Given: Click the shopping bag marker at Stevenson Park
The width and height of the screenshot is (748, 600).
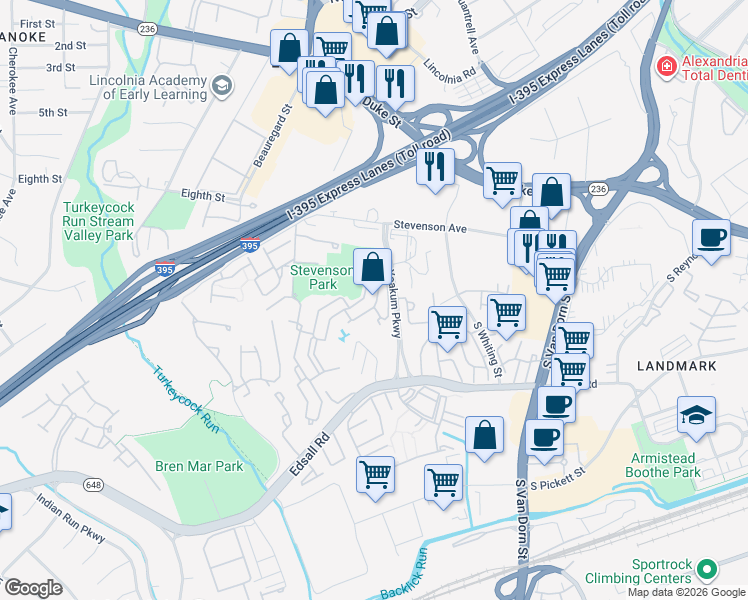Looking at the screenshot, I should (373, 270).
